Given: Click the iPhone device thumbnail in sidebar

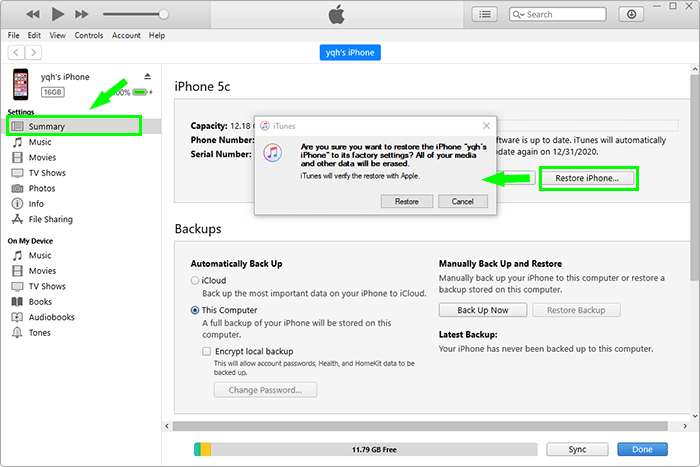Looking at the screenshot, I should (x=20, y=84).
